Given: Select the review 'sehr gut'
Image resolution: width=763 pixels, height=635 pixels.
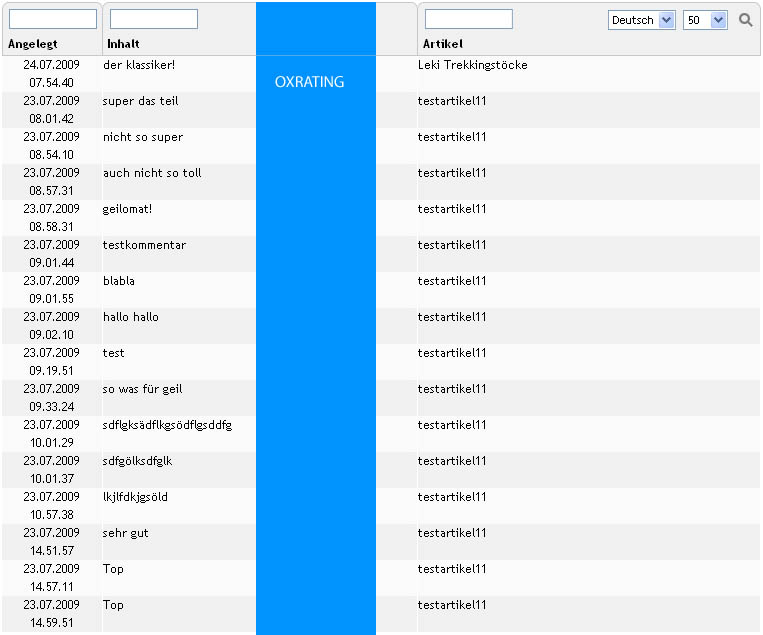Looking at the screenshot, I should click(125, 533).
